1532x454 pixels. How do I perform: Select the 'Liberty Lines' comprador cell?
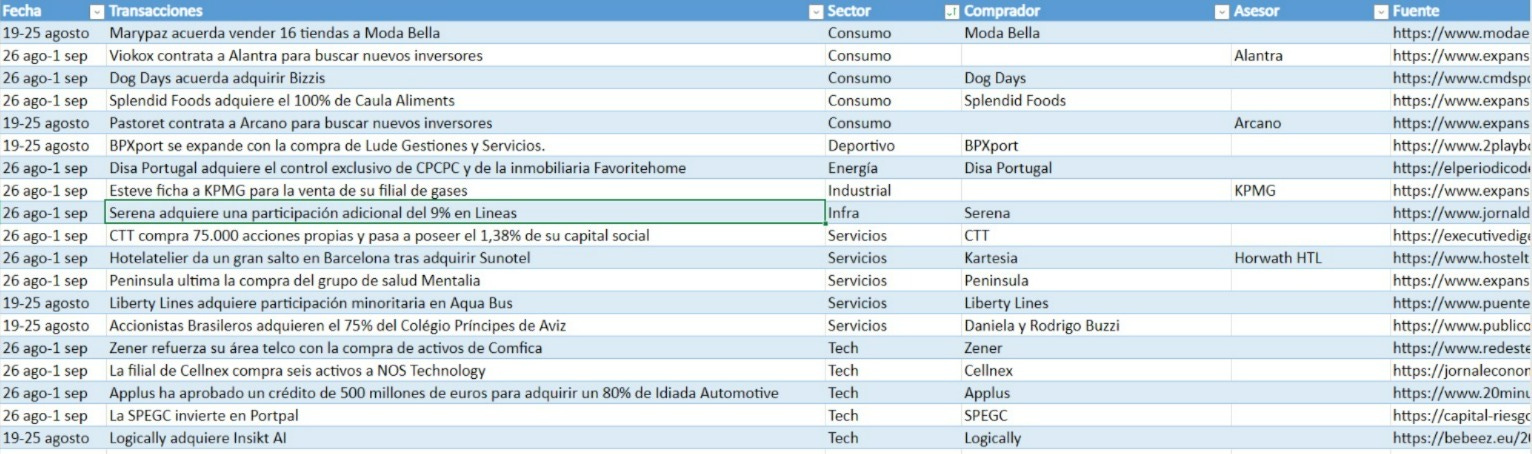point(1096,303)
